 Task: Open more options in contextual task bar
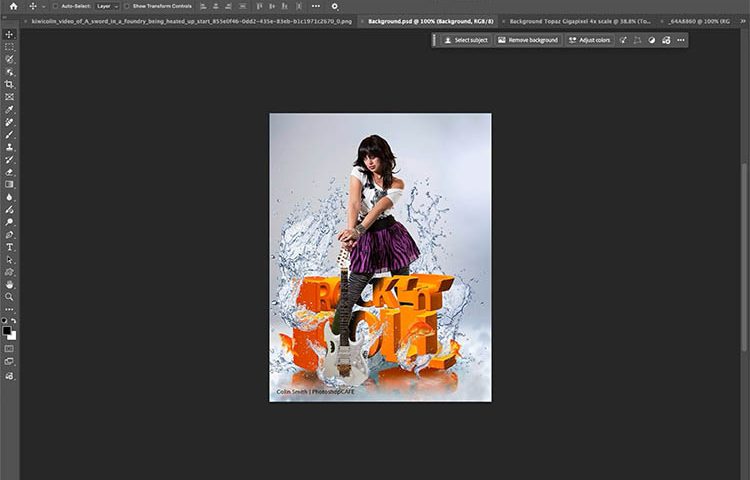pyautogui.click(x=681, y=40)
